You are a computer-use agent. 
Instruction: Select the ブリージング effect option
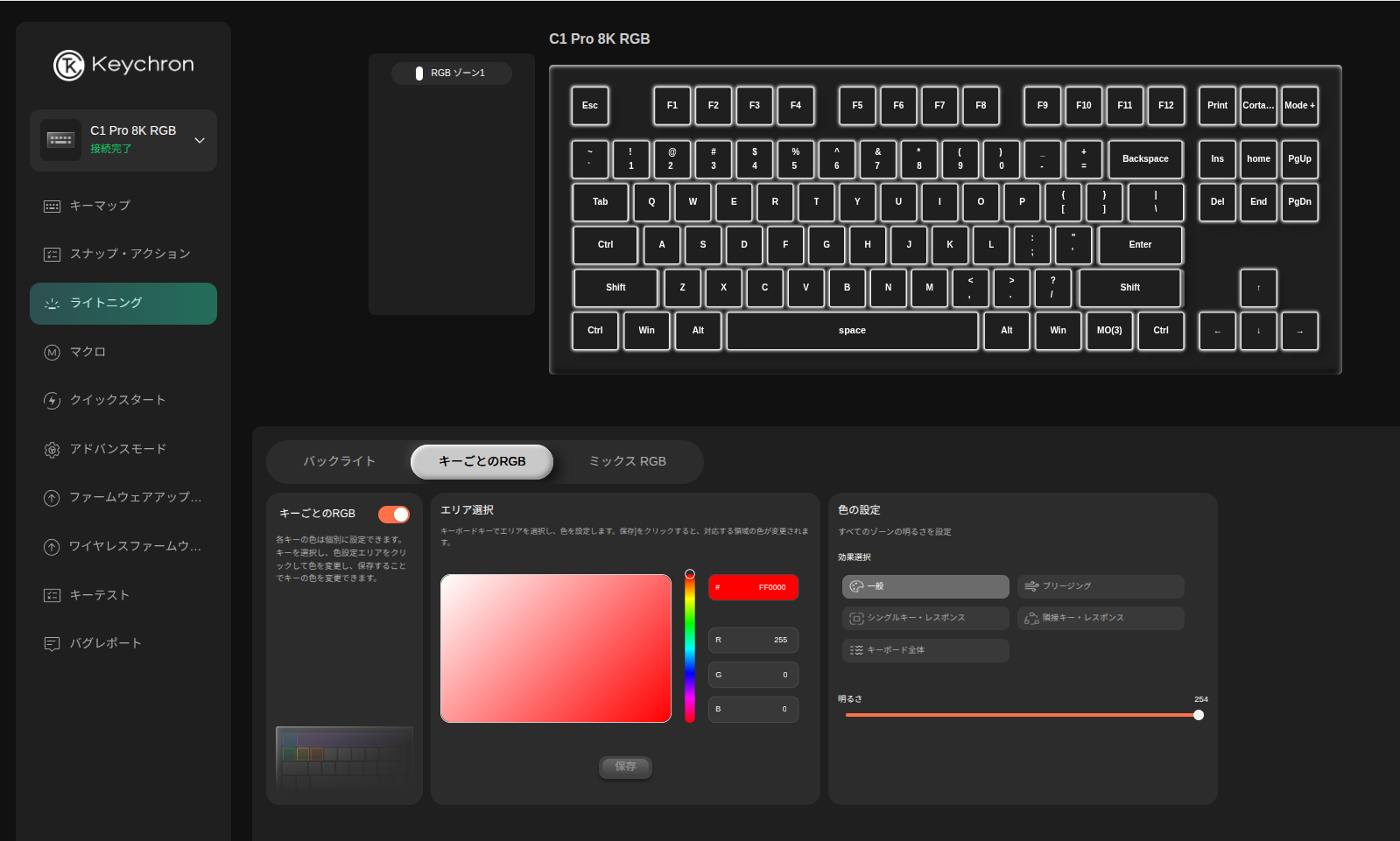(1100, 586)
